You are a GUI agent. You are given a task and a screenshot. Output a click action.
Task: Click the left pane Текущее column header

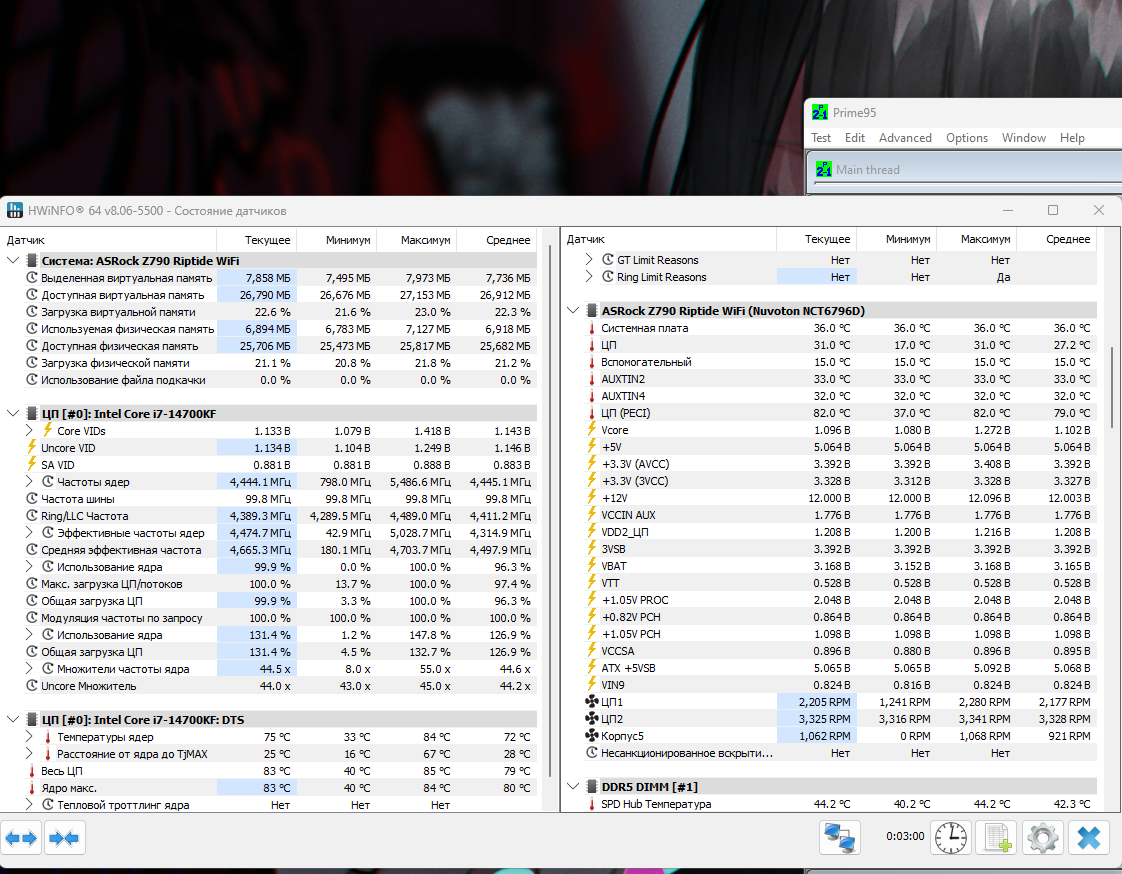[x=256, y=240]
